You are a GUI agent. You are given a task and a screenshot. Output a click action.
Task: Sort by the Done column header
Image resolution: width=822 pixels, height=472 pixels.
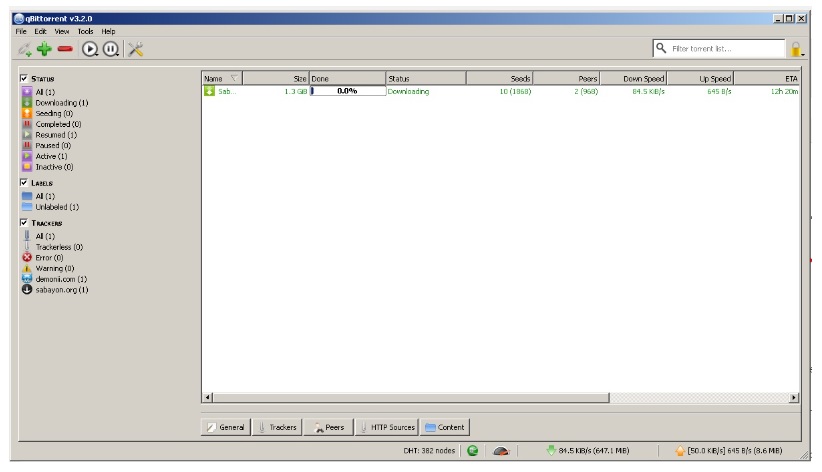[x=348, y=78]
